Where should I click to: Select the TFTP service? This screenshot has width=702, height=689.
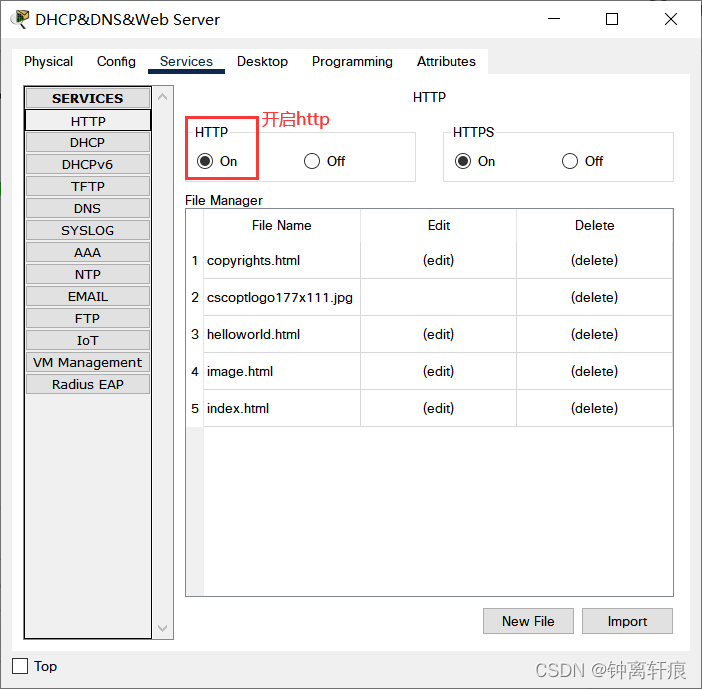point(88,186)
